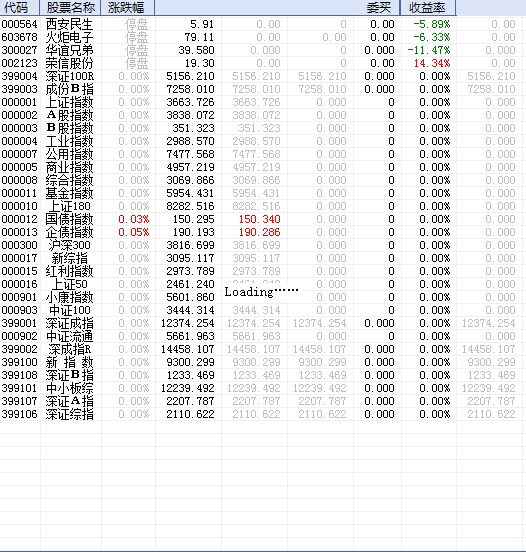The image size is (526, 552).
Task: Click the -5.89% yield value
Action: pos(431,24)
